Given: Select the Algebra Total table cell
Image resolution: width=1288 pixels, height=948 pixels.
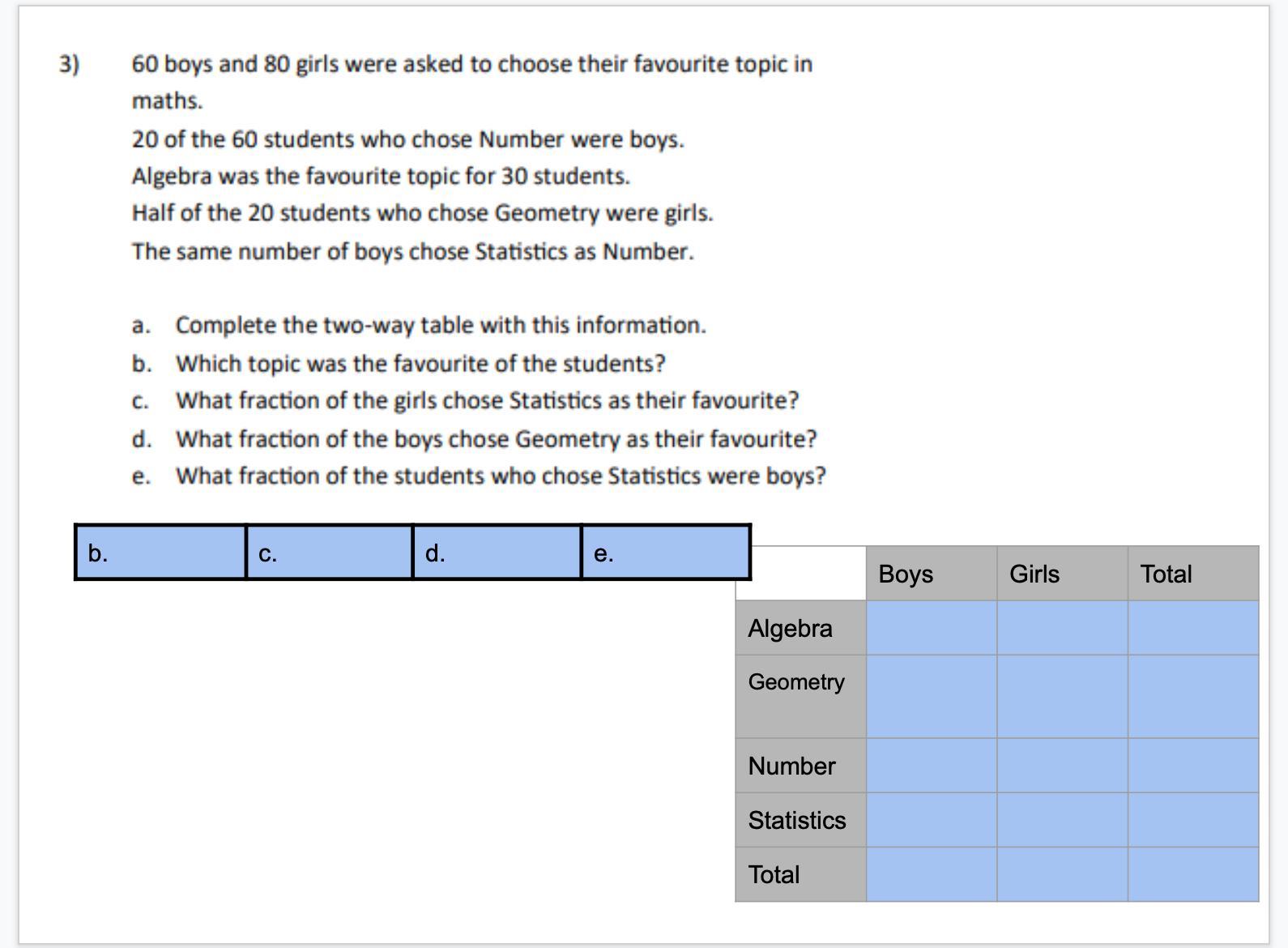Looking at the screenshot, I should 1193,628.
